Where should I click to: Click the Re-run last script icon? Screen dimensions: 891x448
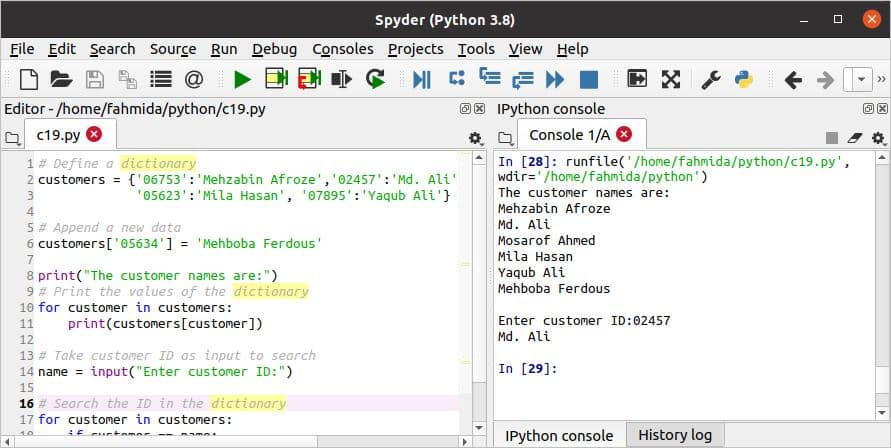(x=375, y=79)
